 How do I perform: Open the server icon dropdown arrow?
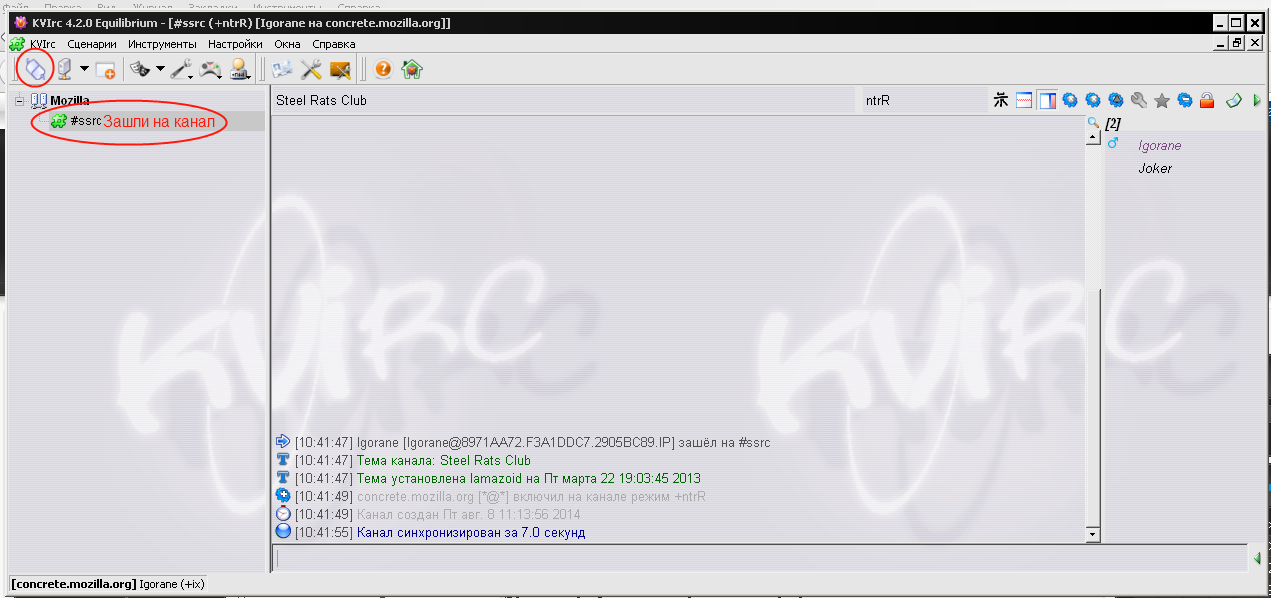point(84,69)
